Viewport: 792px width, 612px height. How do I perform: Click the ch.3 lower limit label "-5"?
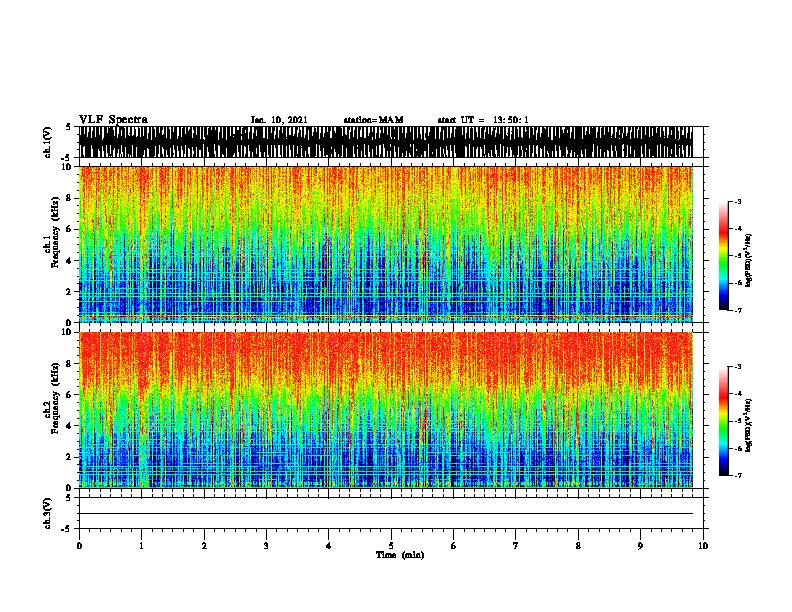[x=67, y=529]
